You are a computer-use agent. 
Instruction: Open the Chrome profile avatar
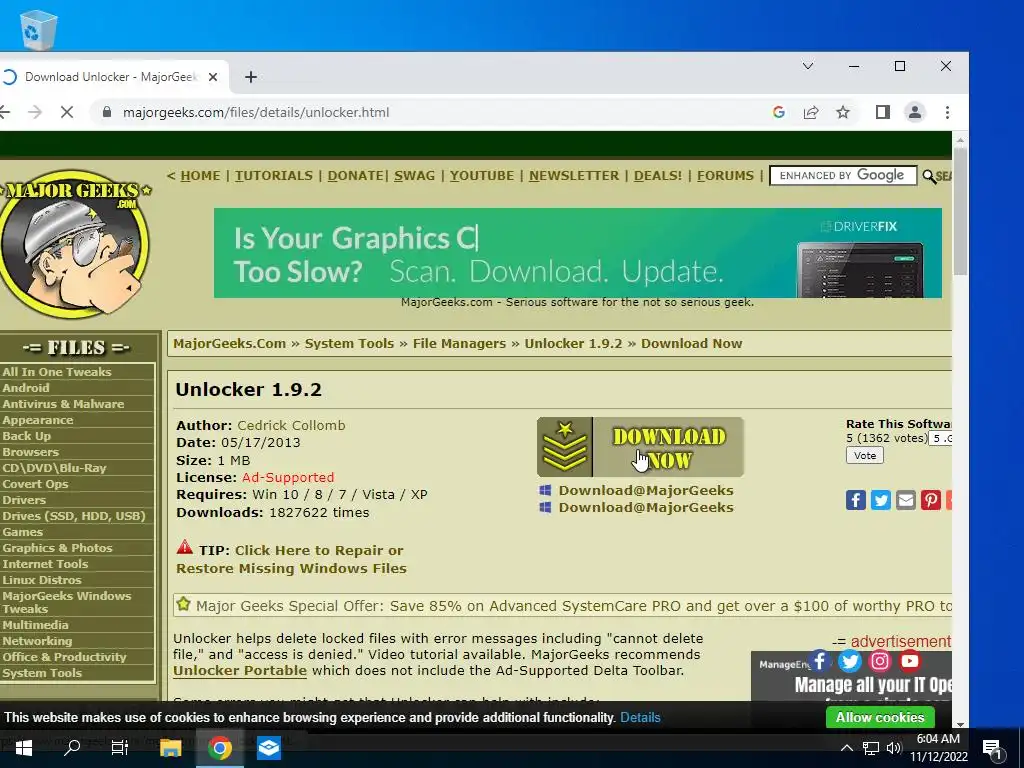pos(915,112)
